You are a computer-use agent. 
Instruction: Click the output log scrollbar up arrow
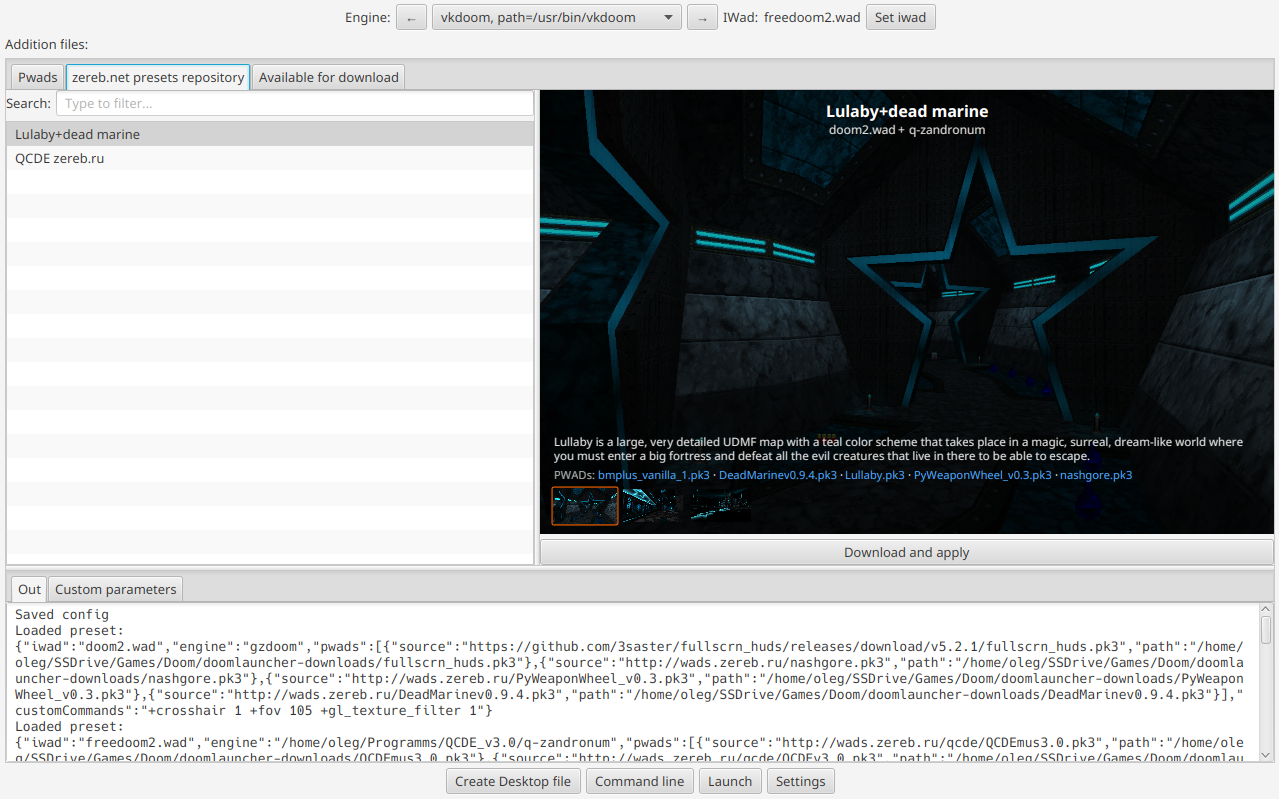pyautogui.click(x=1265, y=610)
